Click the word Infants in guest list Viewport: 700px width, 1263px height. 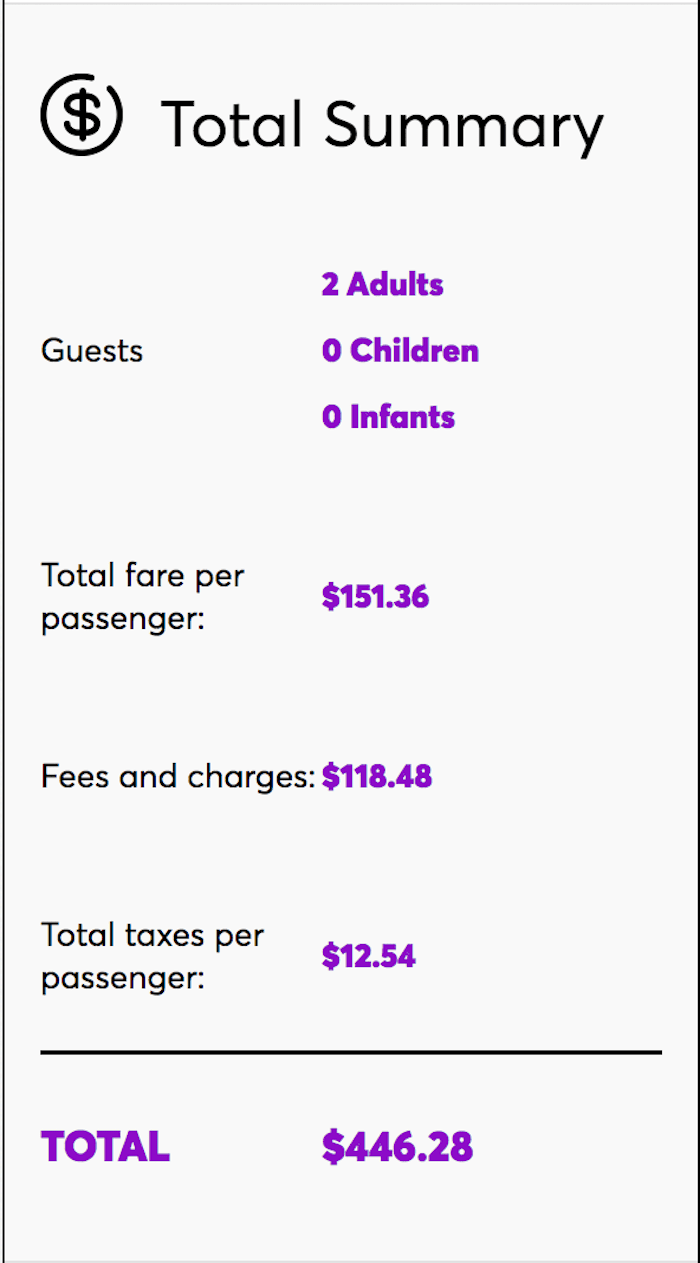[x=402, y=417]
